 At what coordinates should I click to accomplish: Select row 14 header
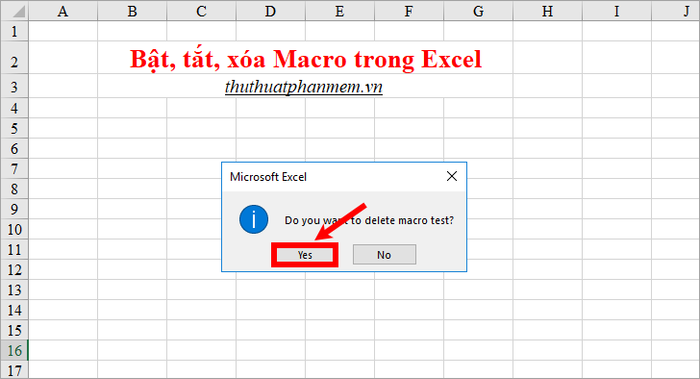[x=14, y=310]
